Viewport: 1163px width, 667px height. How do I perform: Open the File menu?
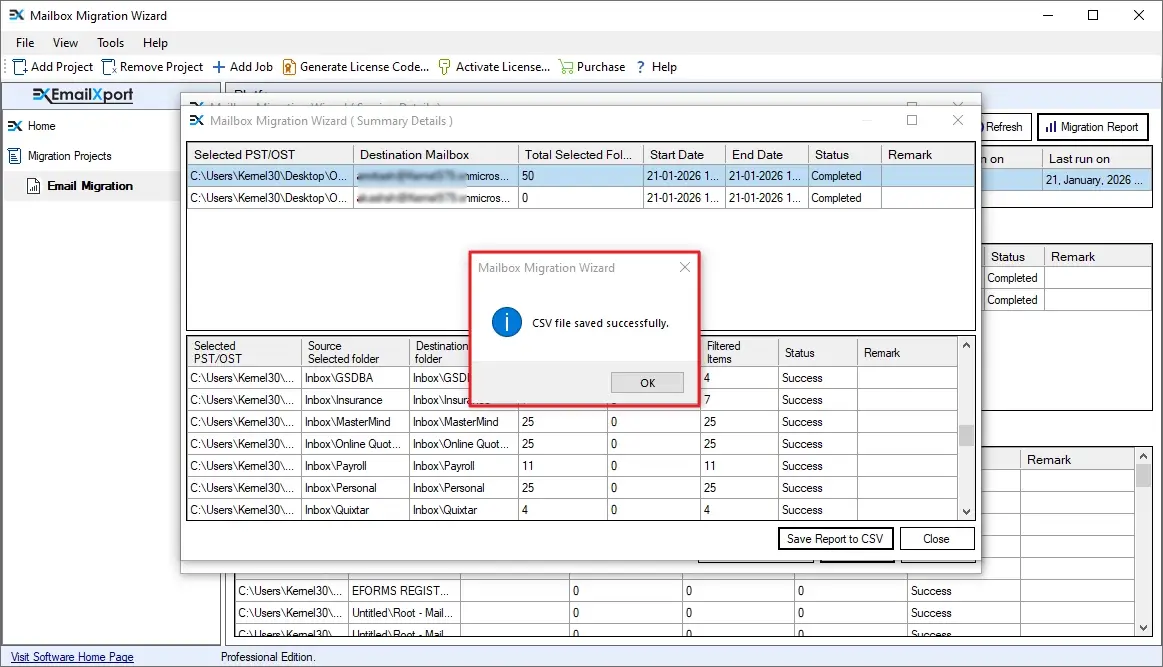click(x=24, y=43)
